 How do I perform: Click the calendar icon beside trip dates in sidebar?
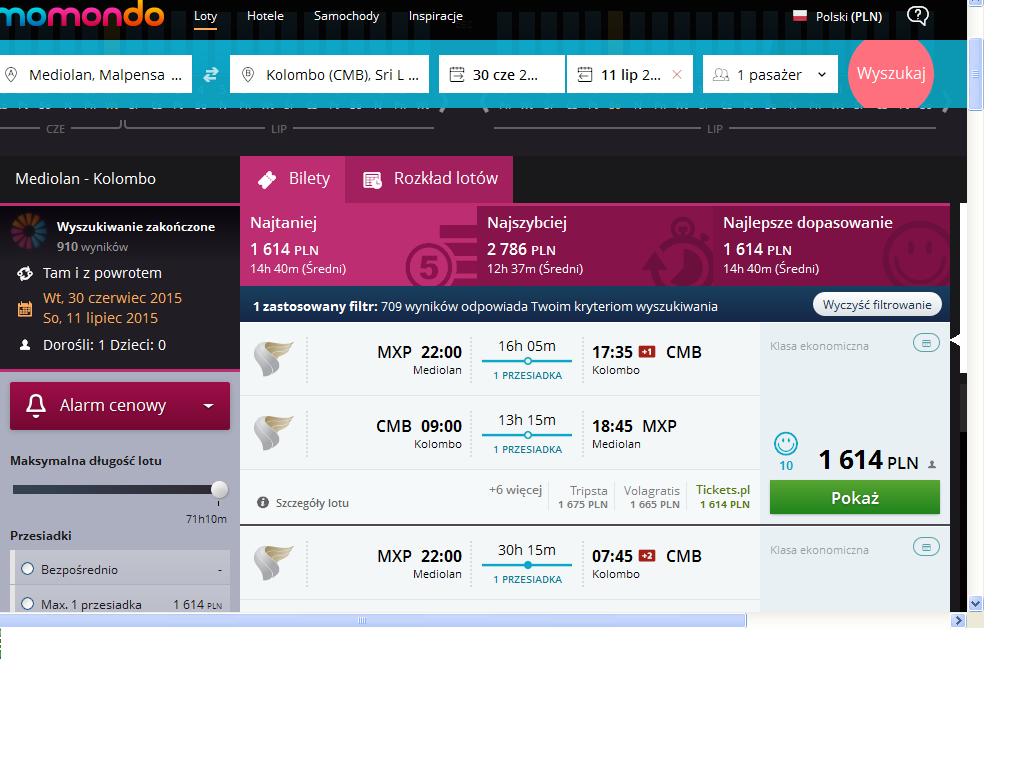(x=25, y=308)
